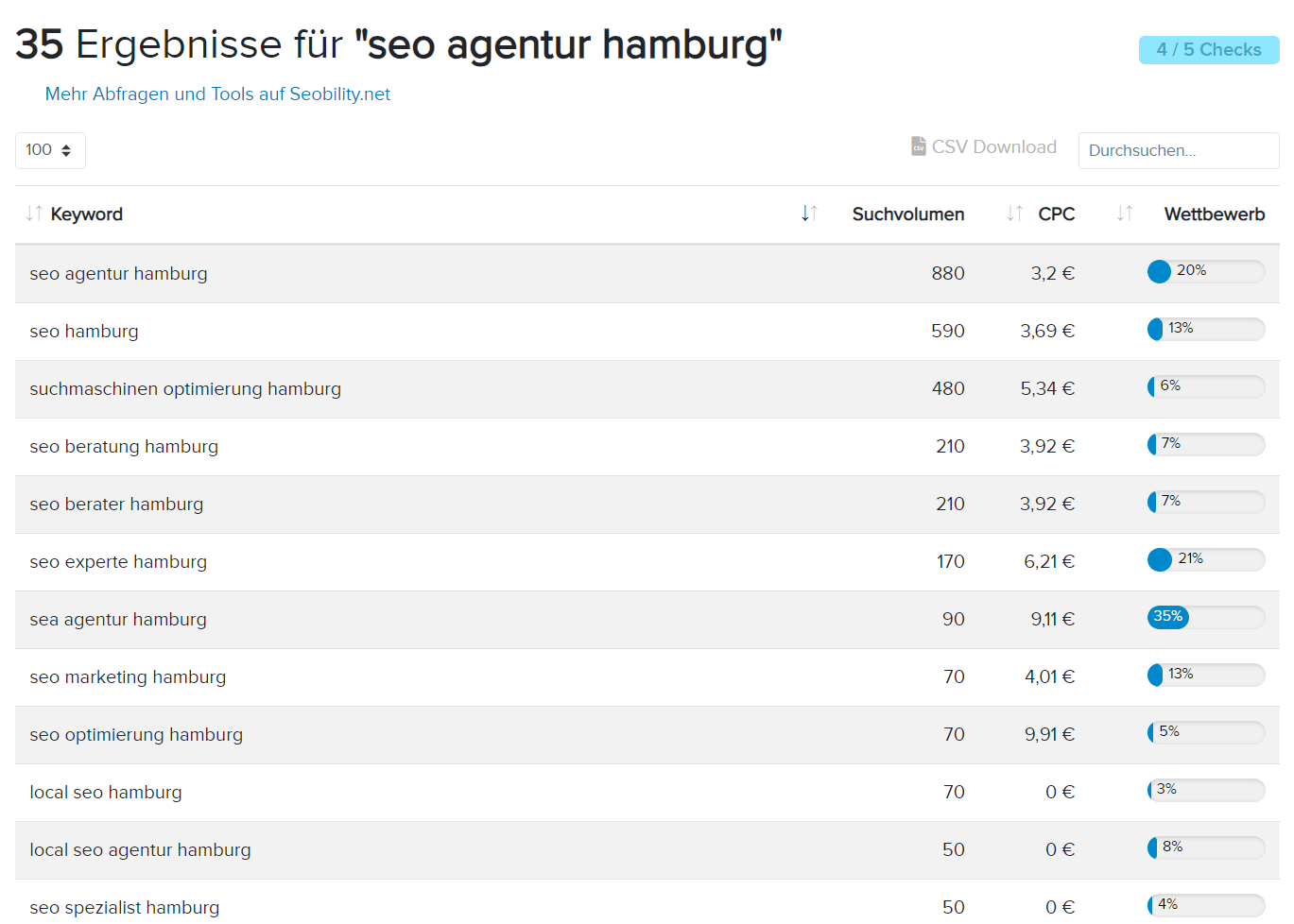The image size is (1294, 924).
Task: Click the CSV Download link text
Action: point(993,146)
